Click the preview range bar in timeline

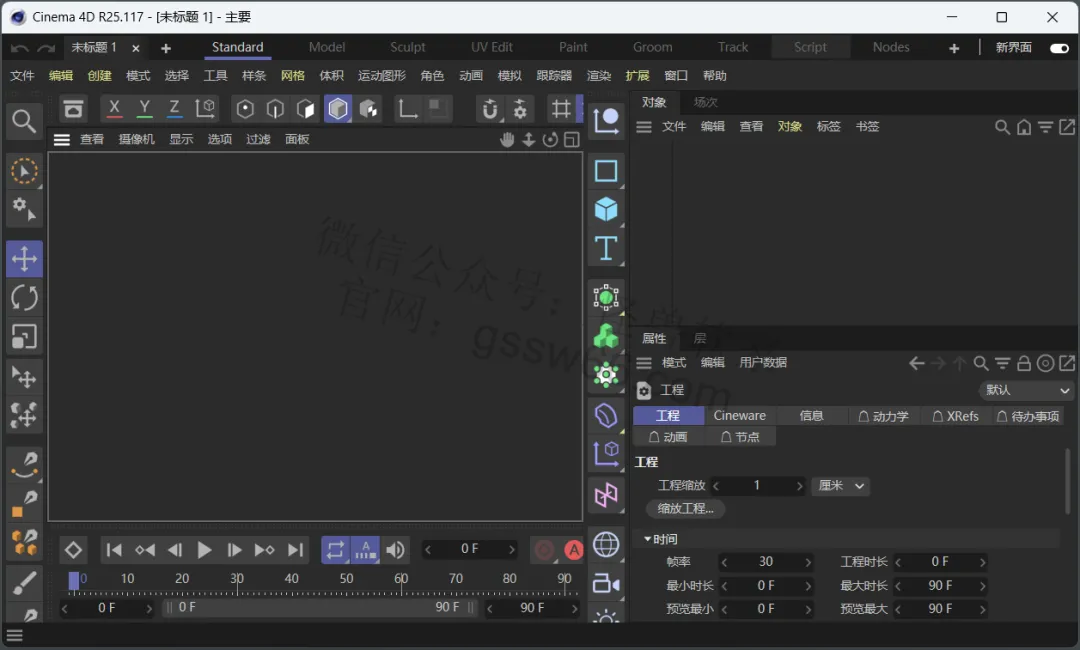[320, 607]
